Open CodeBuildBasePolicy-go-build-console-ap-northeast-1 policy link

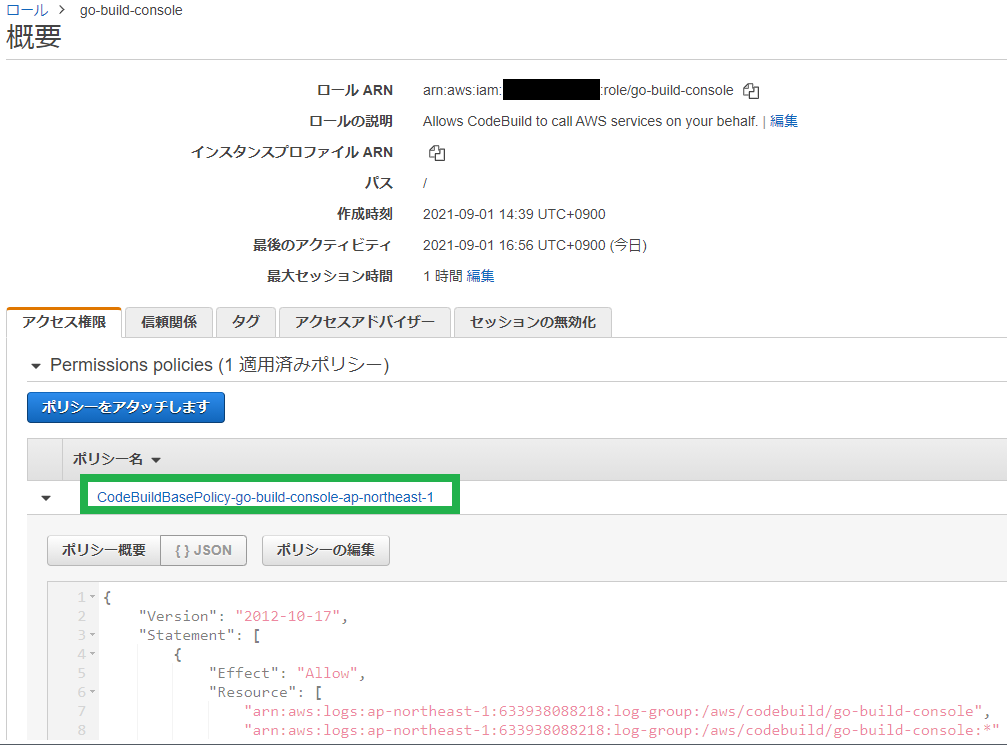pyautogui.click(x=265, y=497)
